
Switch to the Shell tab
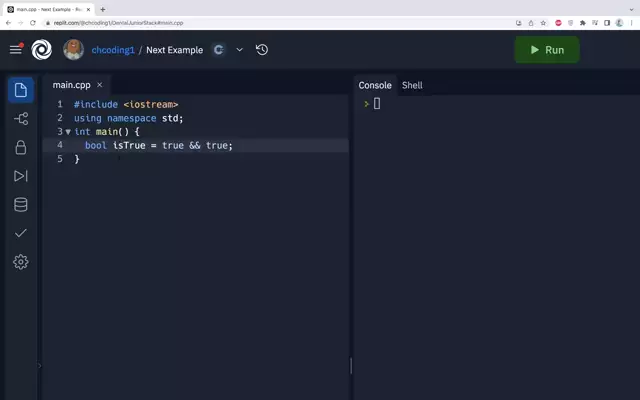point(412,85)
